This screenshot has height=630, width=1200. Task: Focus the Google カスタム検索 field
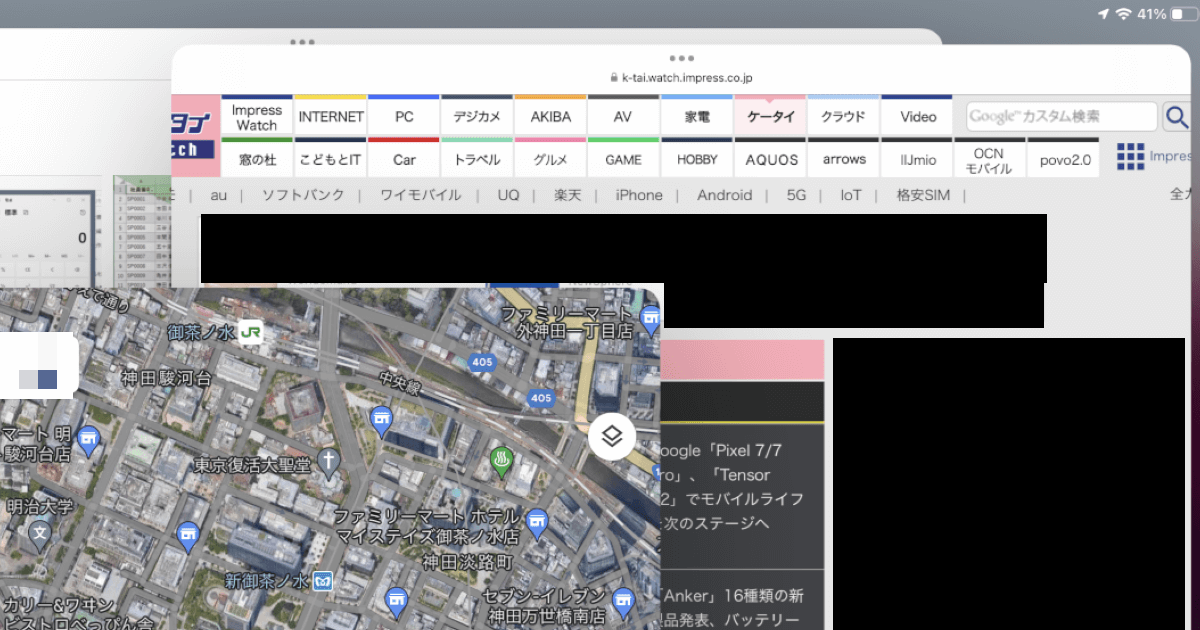1061,117
